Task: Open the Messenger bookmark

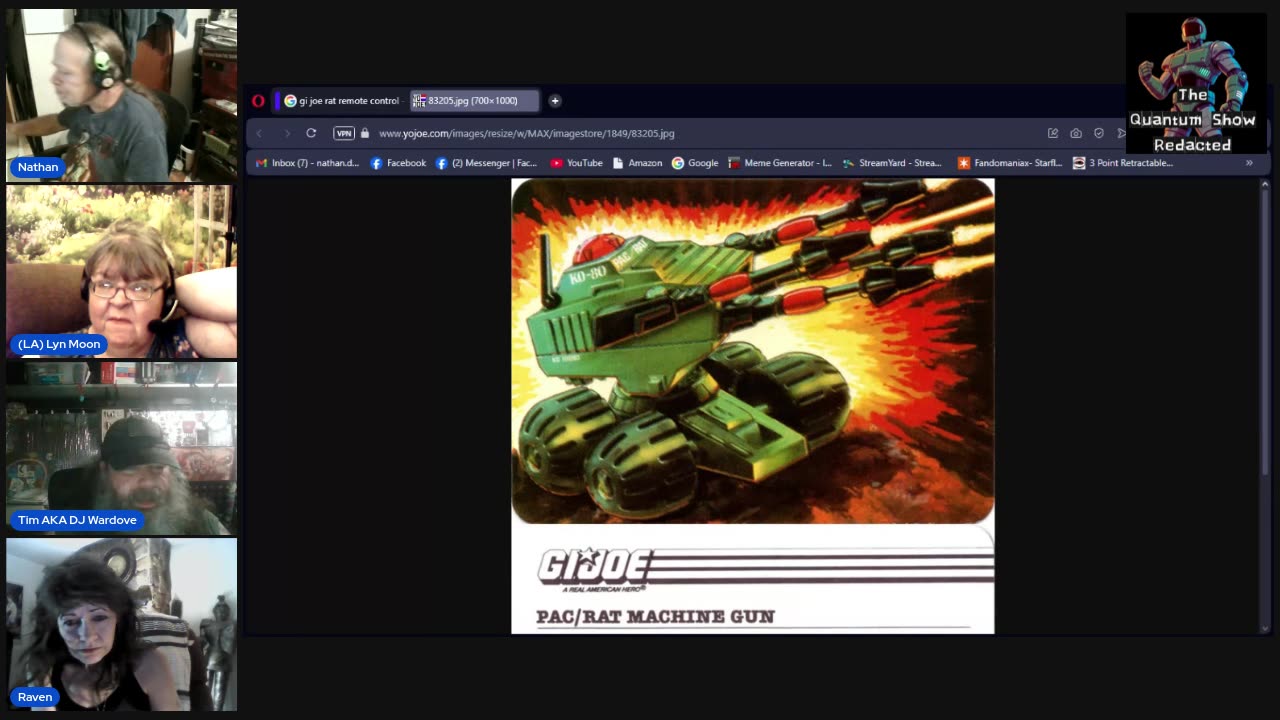Action: 487,163
